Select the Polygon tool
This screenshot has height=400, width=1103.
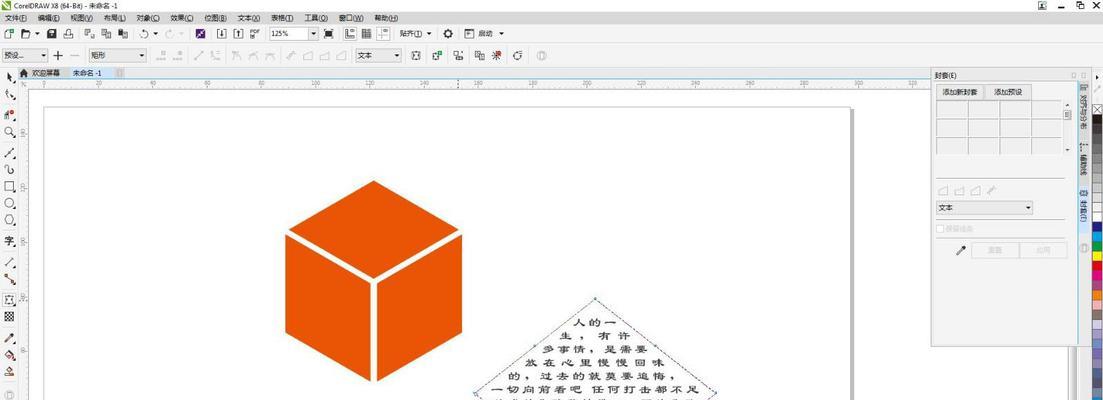(x=9, y=220)
